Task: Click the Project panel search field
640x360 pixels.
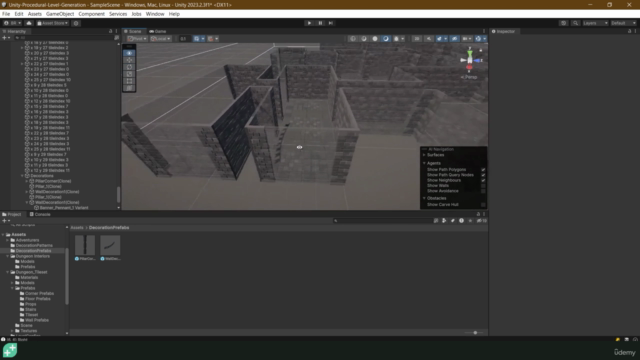Action: 382,220
